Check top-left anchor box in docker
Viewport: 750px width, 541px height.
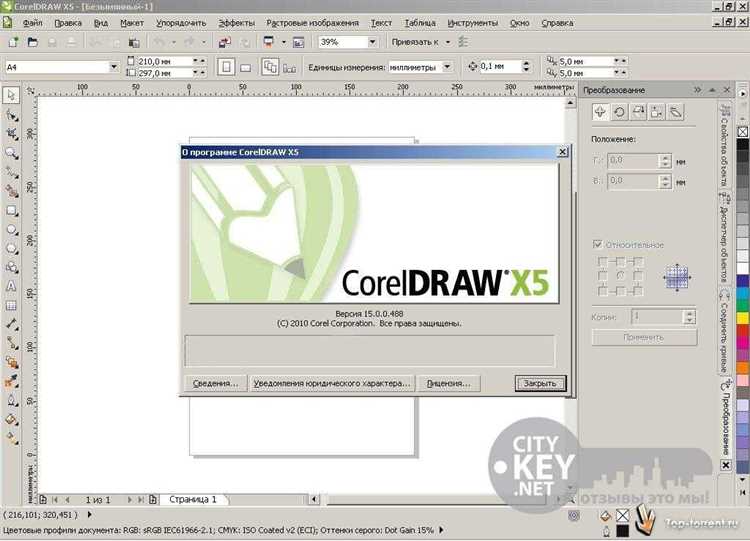602,262
